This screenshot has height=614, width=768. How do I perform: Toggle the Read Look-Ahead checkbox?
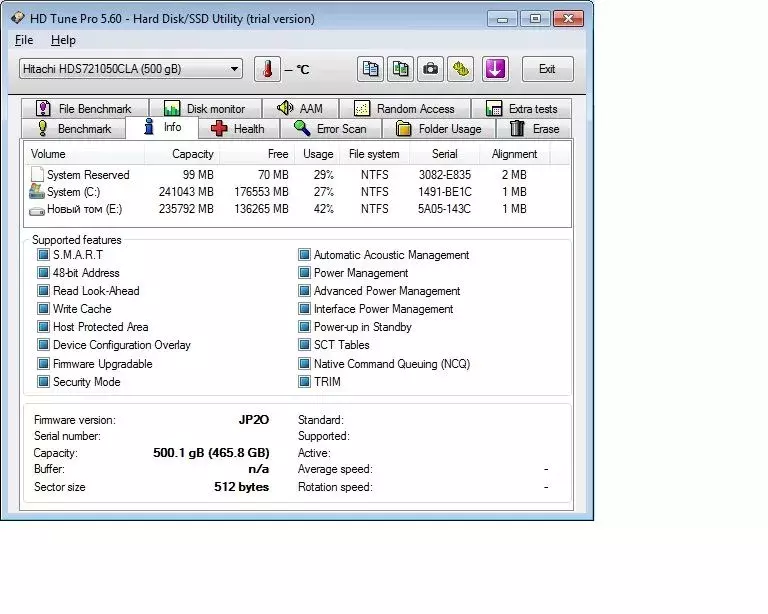click(x=44, y=291)
